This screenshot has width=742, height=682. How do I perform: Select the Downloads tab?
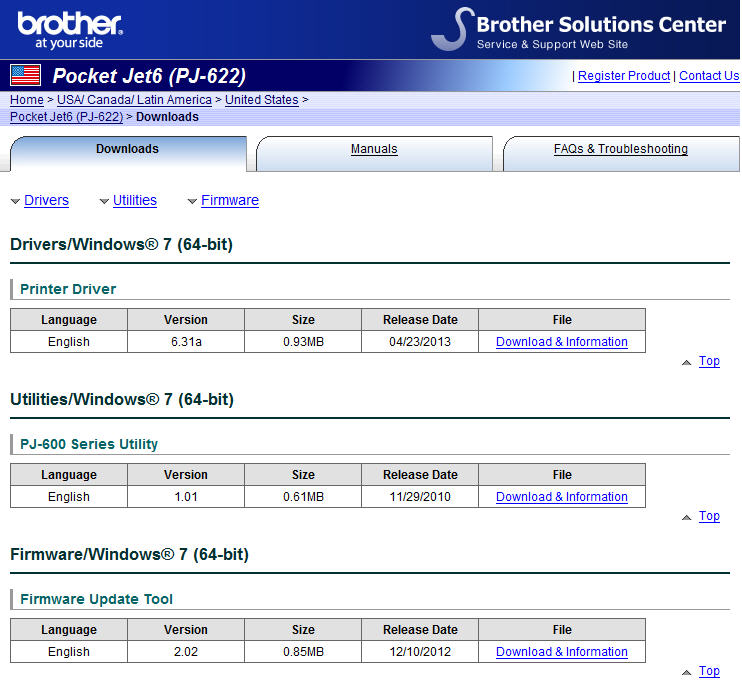(x=127, y=150)
